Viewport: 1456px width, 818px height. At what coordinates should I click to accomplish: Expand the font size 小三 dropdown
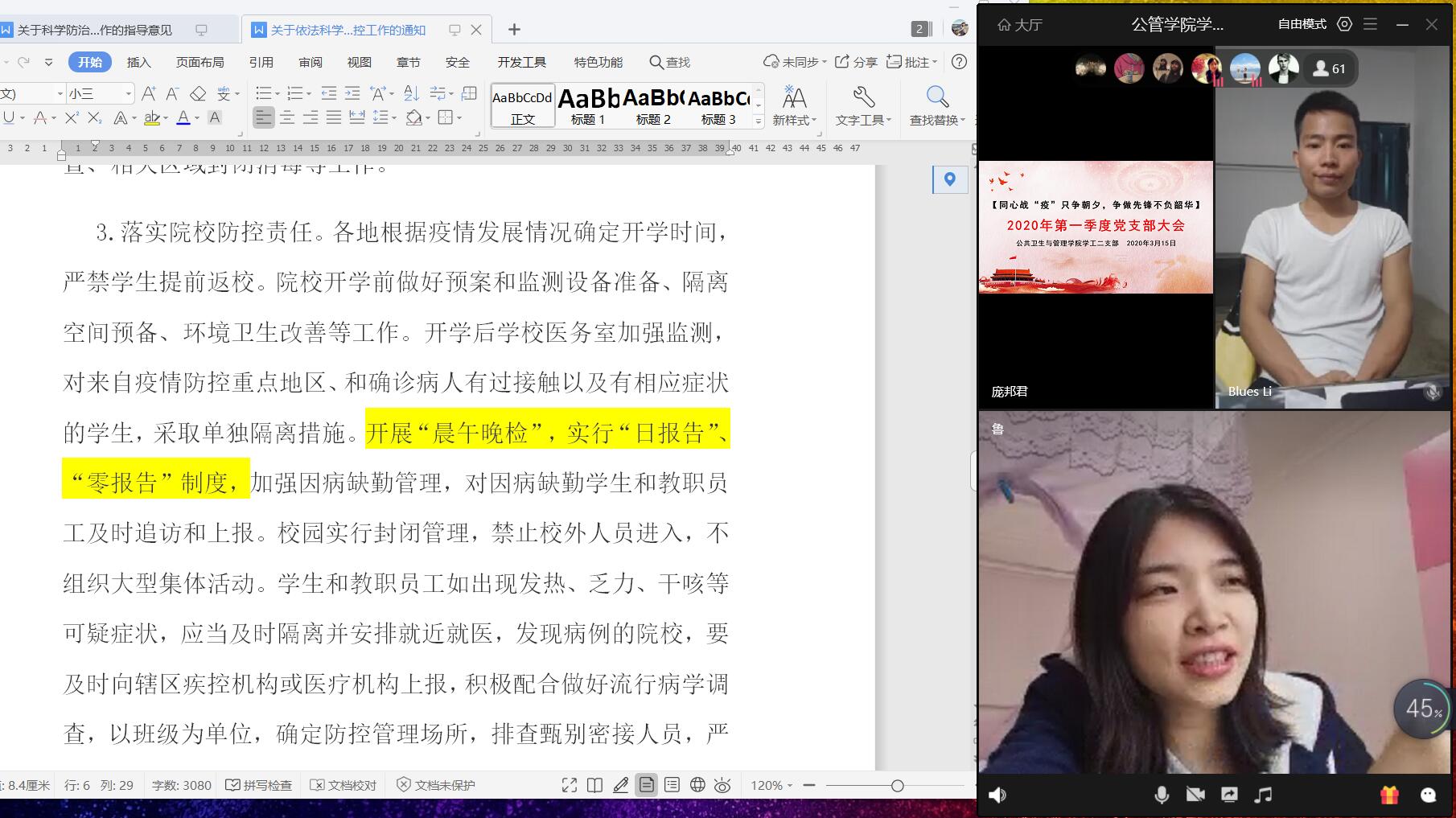[x=128, y=94]
